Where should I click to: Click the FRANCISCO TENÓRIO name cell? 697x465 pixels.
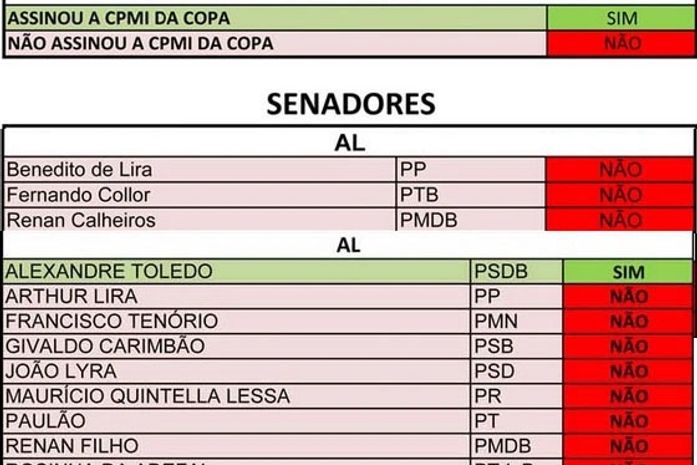(237, 321)
